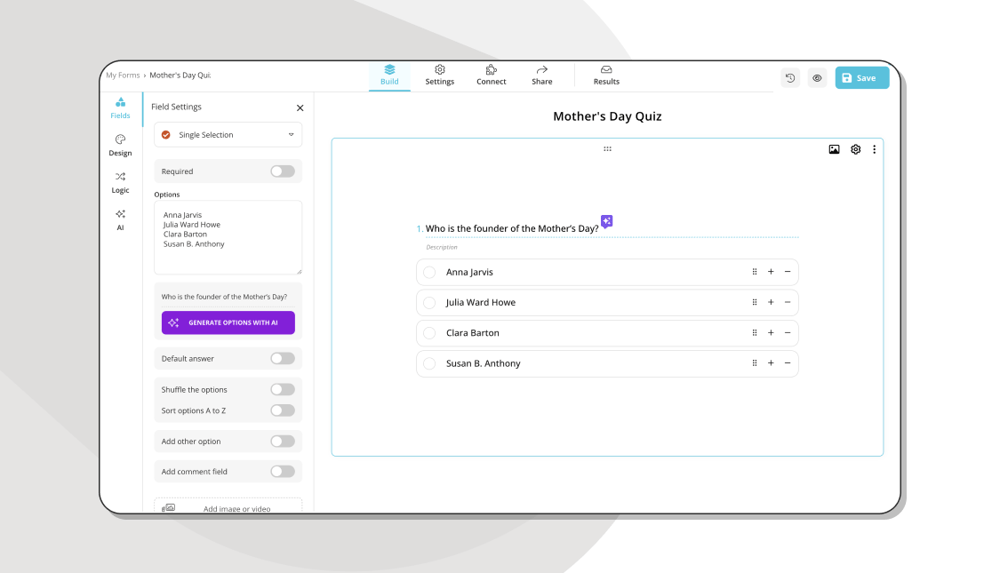Open the Fields panel in sidebar
Viewport: 1000px width, 573px height.
(120, 108)
